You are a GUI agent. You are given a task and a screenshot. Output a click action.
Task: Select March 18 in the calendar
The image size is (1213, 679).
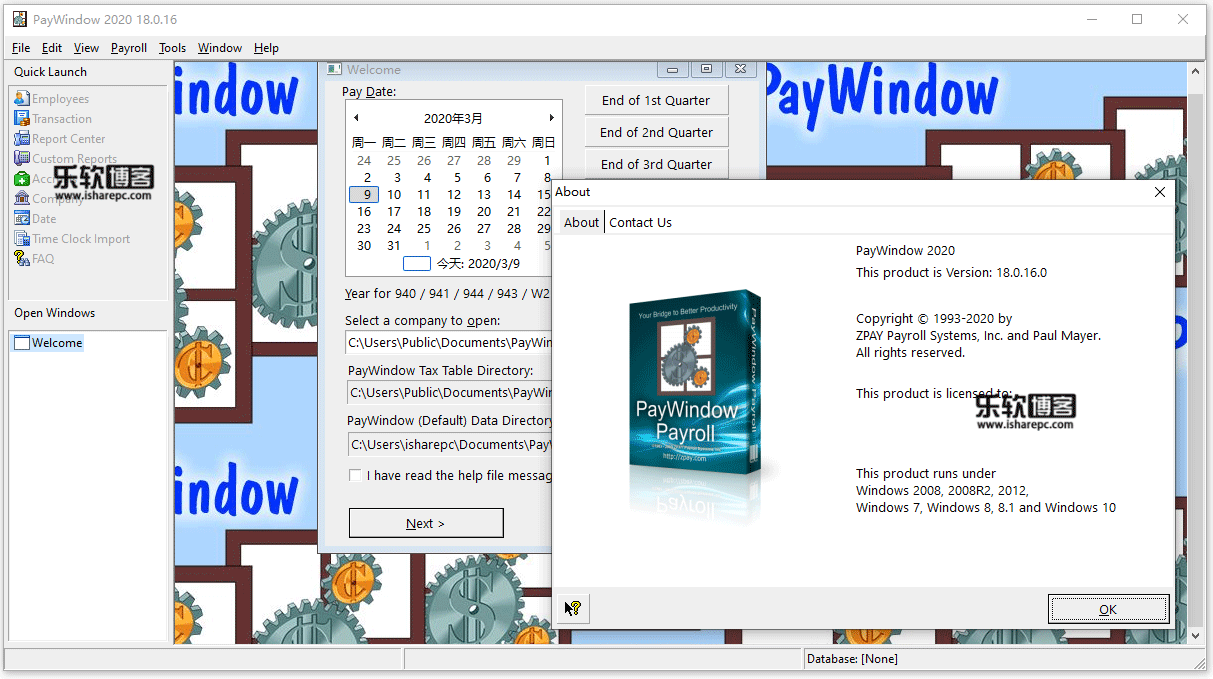[424, 212]
